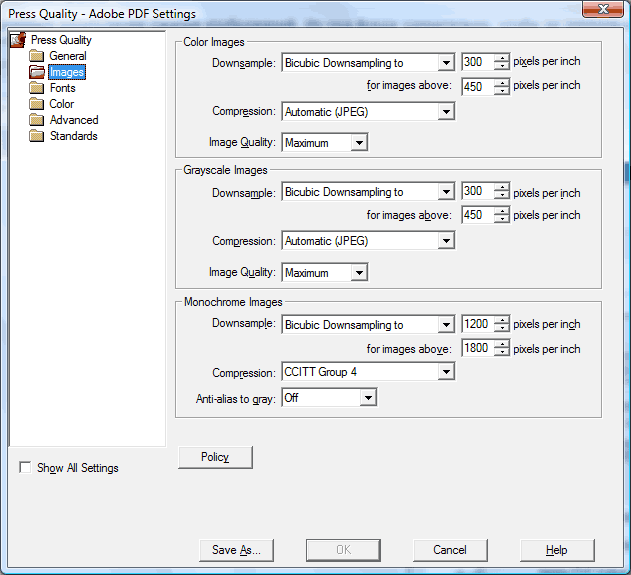631x575 pixels.
Task: Decrease Color Images 450 threshold value
Action: 502,91
